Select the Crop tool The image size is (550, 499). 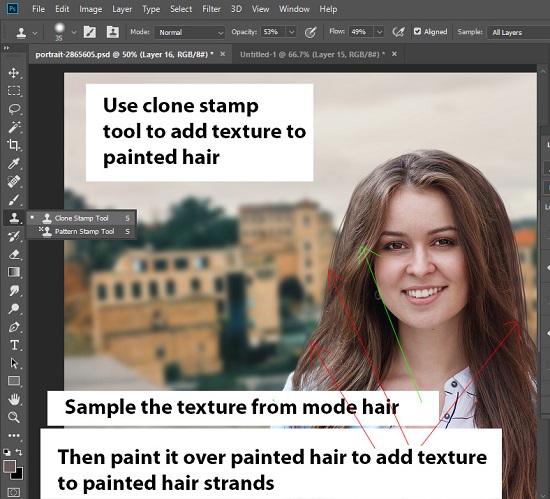pos(14,145)
